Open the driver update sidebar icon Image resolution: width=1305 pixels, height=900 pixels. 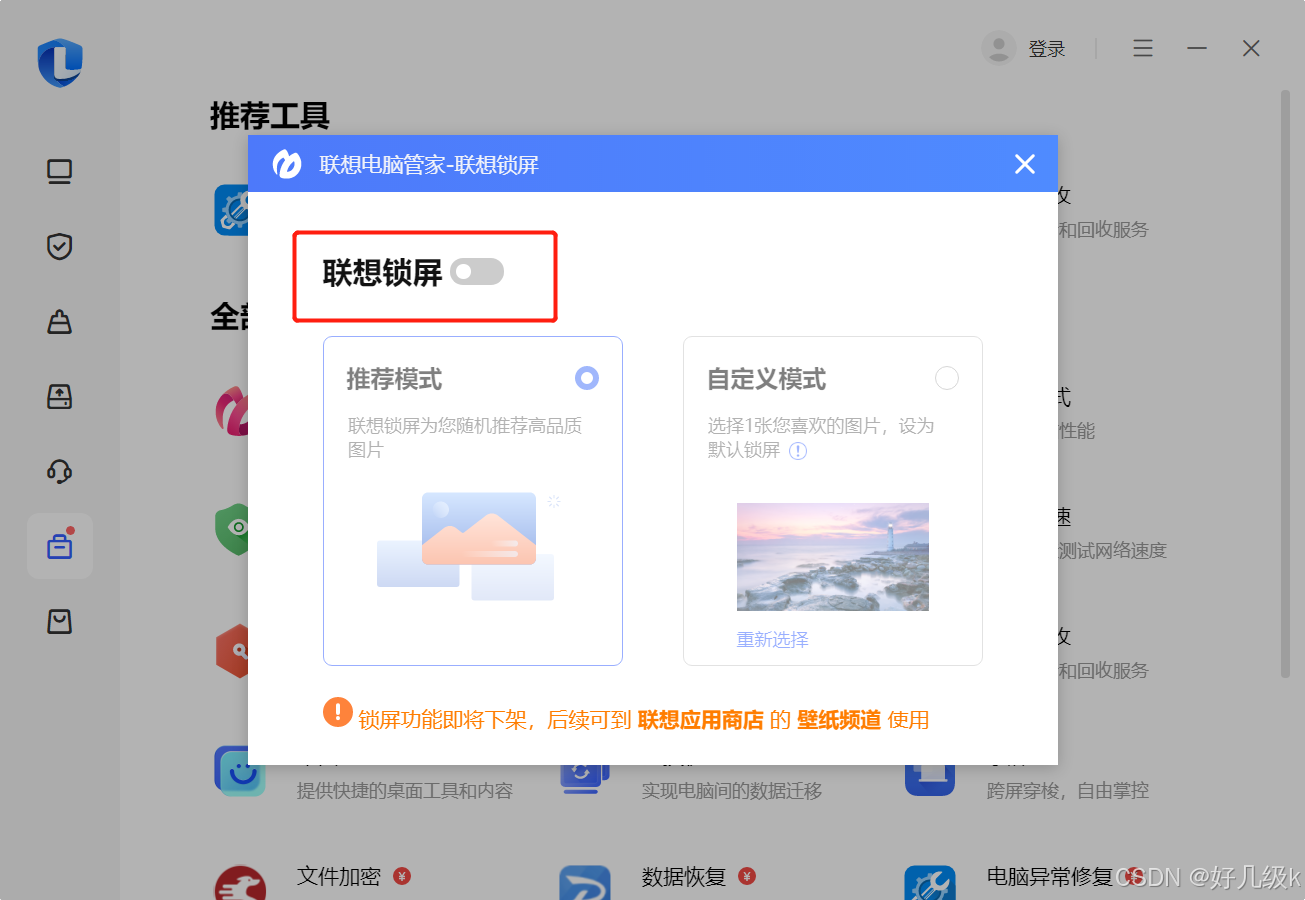tap(60, 397)
